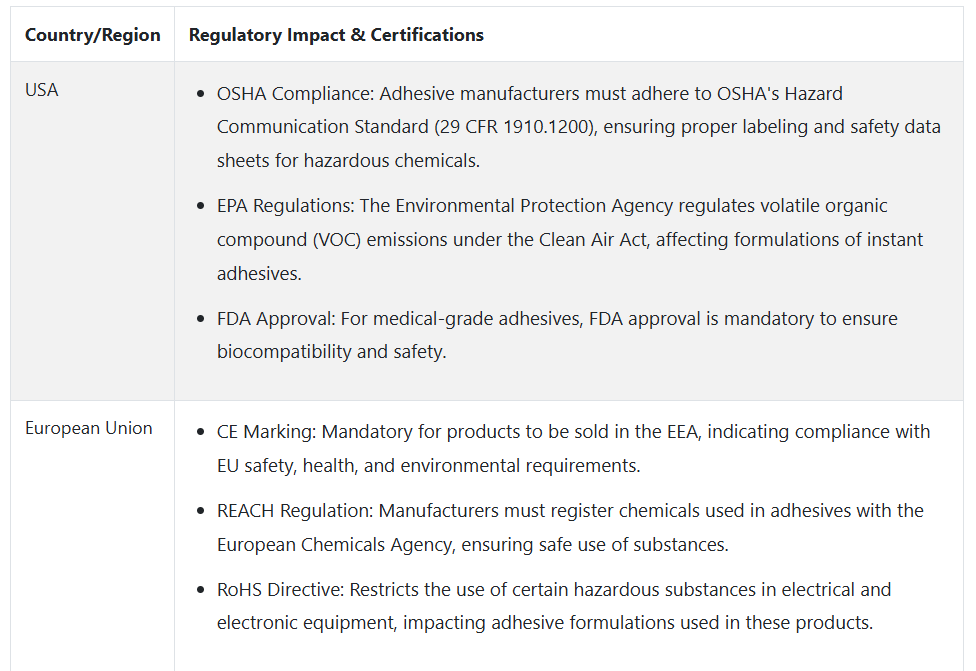This screenshot has height=671, width=976.
Task: Select the European Union row label
Action: (88, 428)
